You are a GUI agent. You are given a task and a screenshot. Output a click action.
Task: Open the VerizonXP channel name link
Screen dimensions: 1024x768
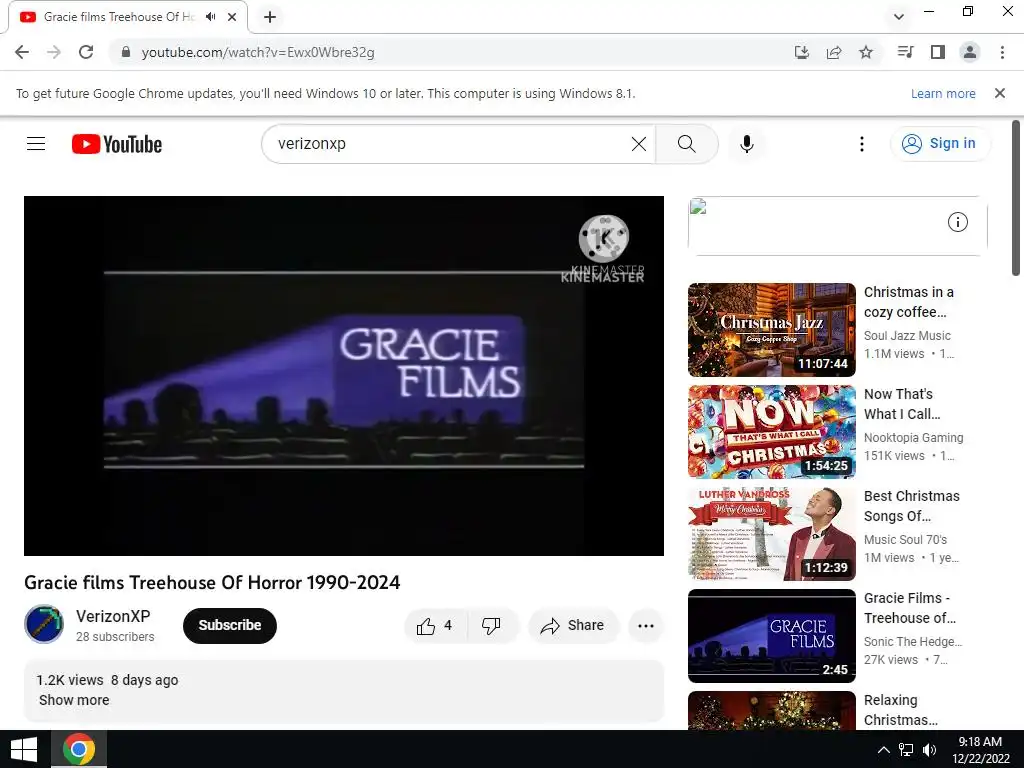113,616
